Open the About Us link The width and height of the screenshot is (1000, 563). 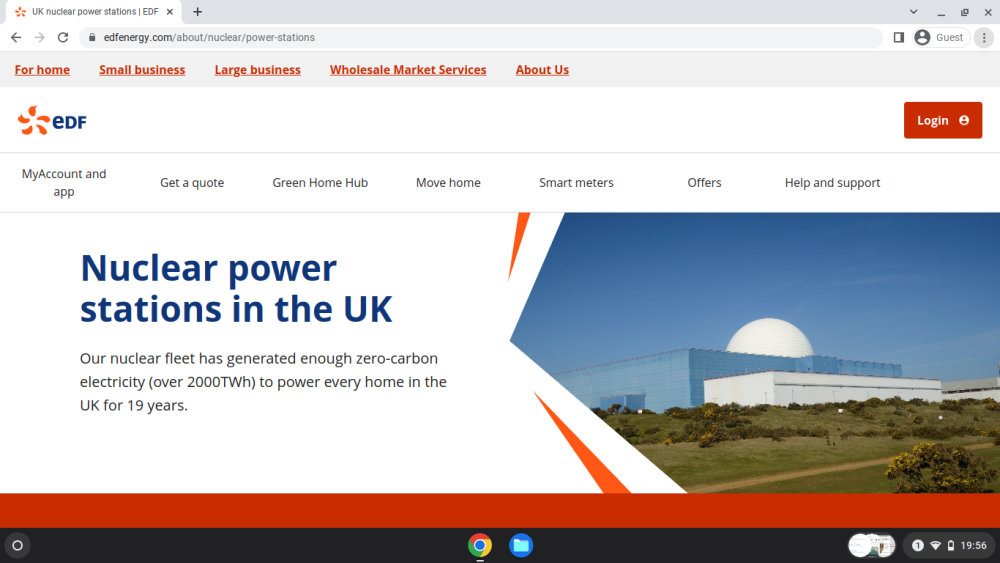click(542, 69)
